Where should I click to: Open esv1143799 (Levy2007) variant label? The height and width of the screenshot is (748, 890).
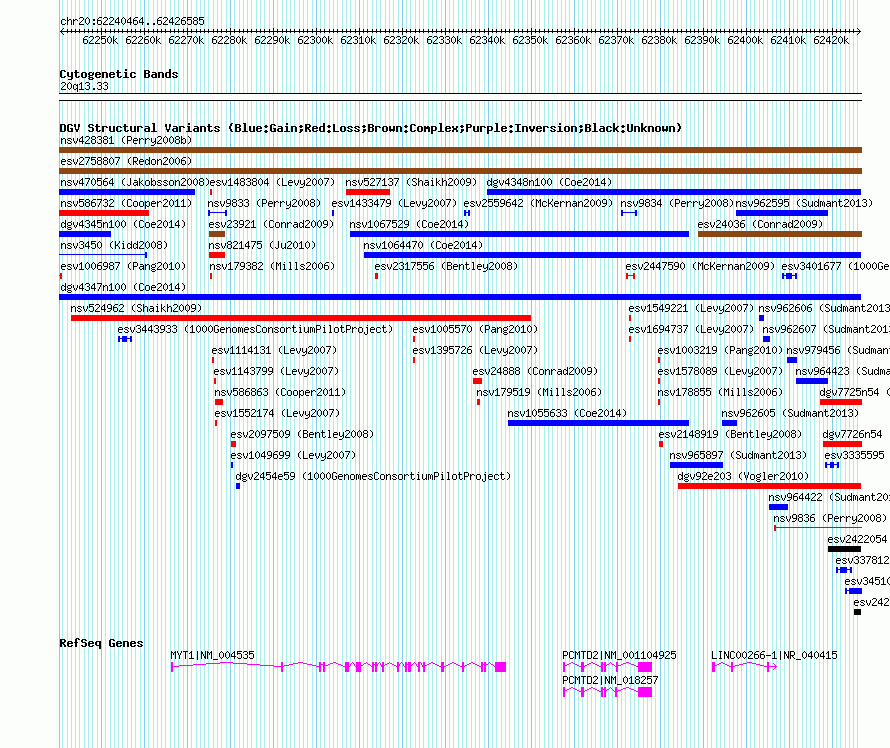(276, 371)
